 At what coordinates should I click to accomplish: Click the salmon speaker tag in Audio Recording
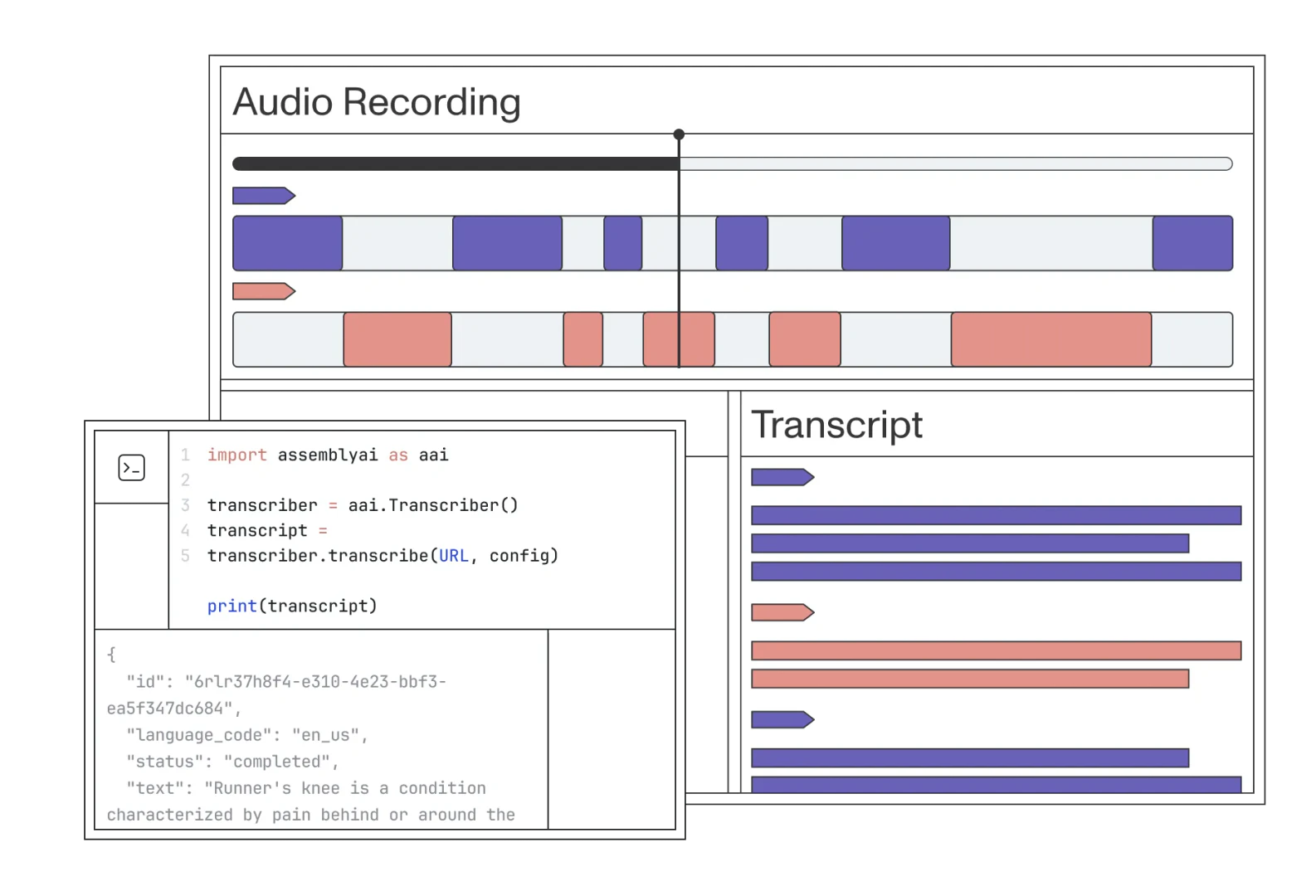coord(263,291)
